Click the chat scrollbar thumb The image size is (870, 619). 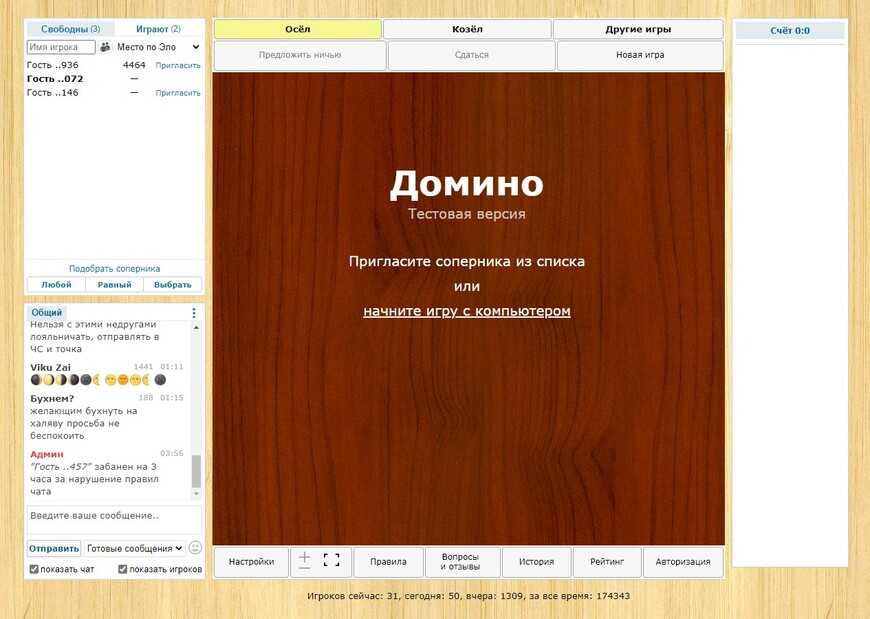click(196, 471)
